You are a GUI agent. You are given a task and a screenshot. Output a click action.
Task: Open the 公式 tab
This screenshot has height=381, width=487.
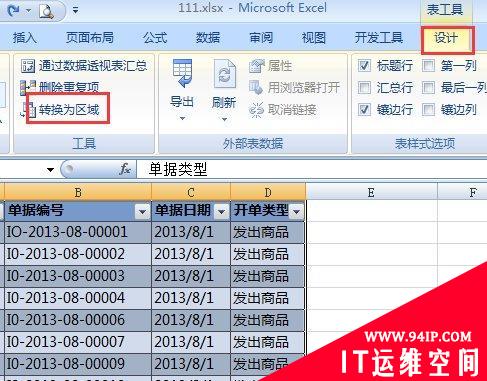click(155, 38)
